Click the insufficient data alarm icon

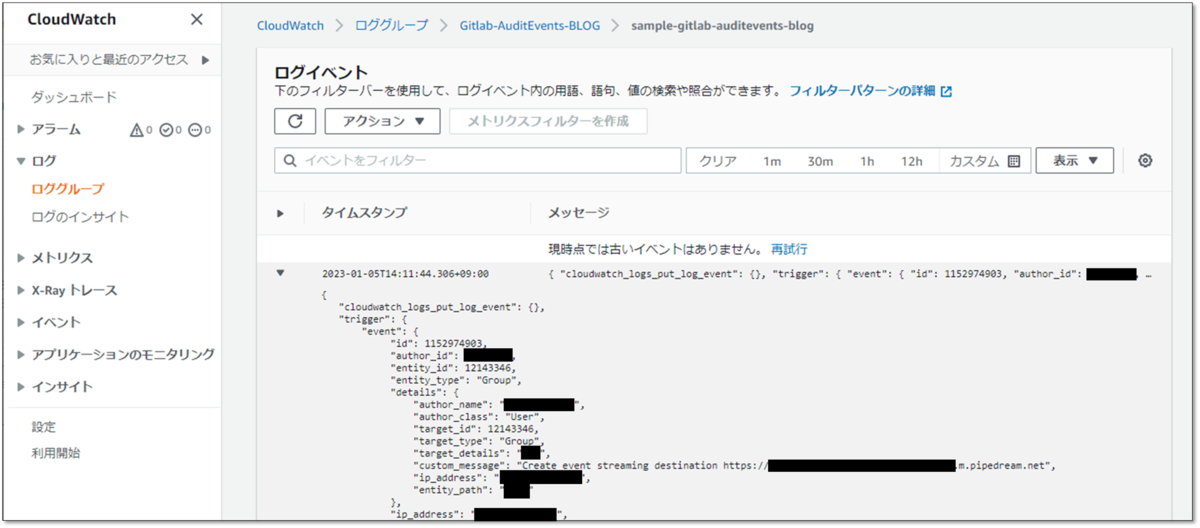point(194,130)
